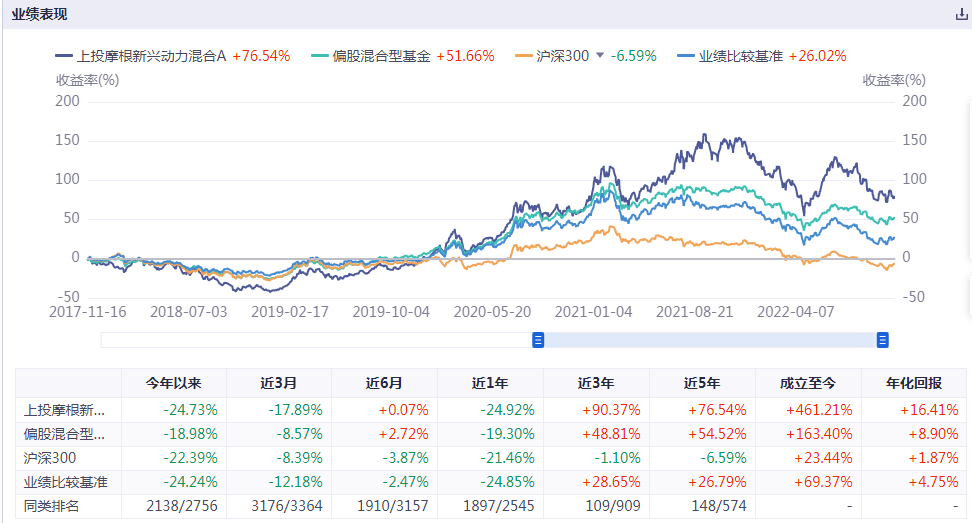This screenshot has height=523, width=972.
Task: Click the 偏股混合型... row label in table
Action: (65, 435)
